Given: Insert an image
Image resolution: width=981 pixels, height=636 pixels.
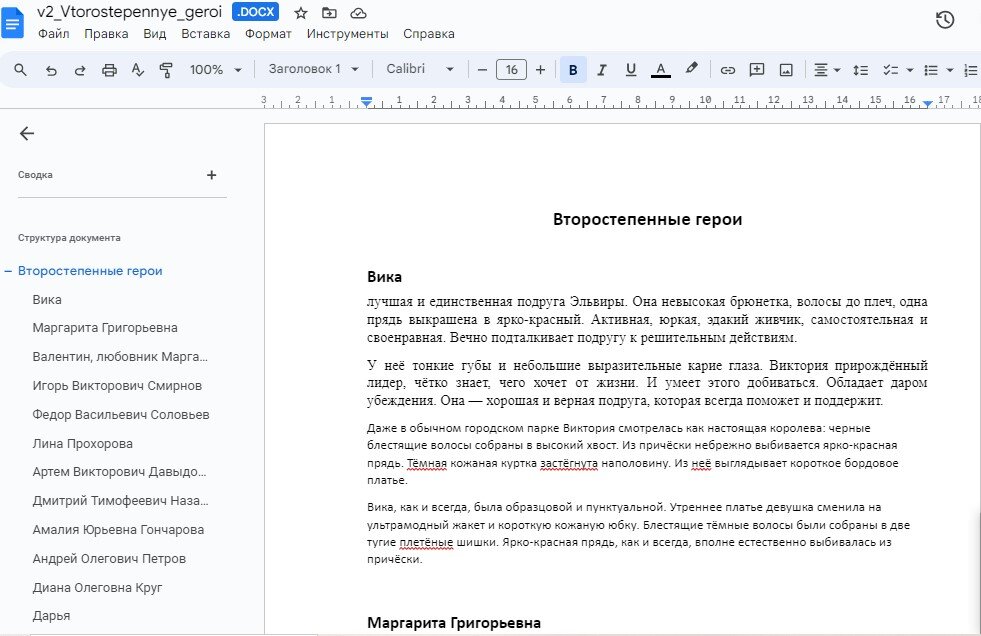Looking at the screenshot, I should [x=786, y=70].
